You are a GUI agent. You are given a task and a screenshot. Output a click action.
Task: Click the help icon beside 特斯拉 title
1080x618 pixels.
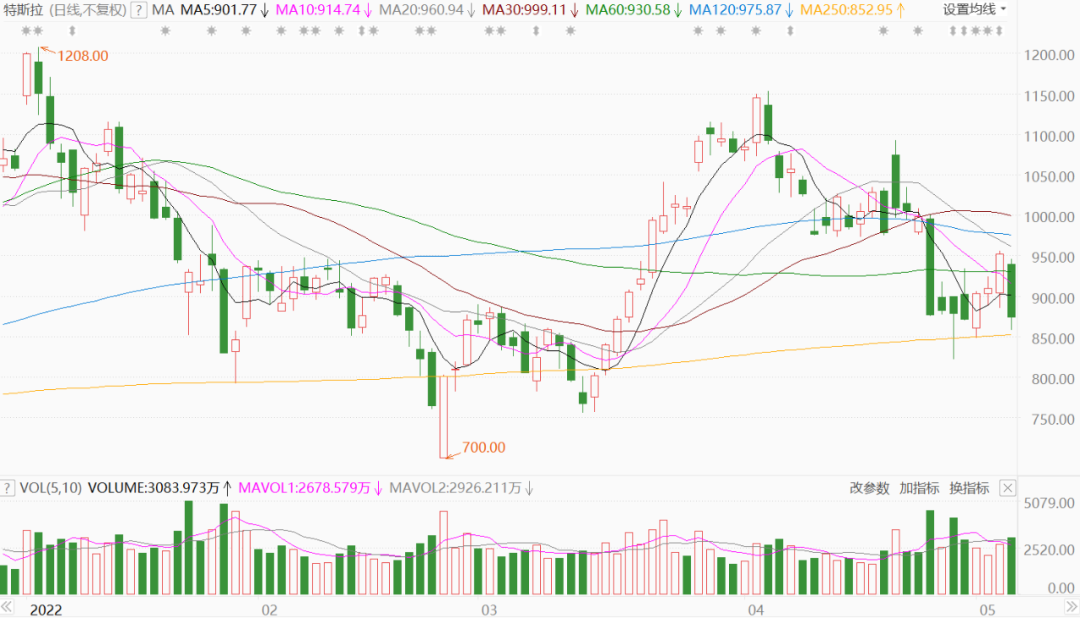(x=138, y=10)
